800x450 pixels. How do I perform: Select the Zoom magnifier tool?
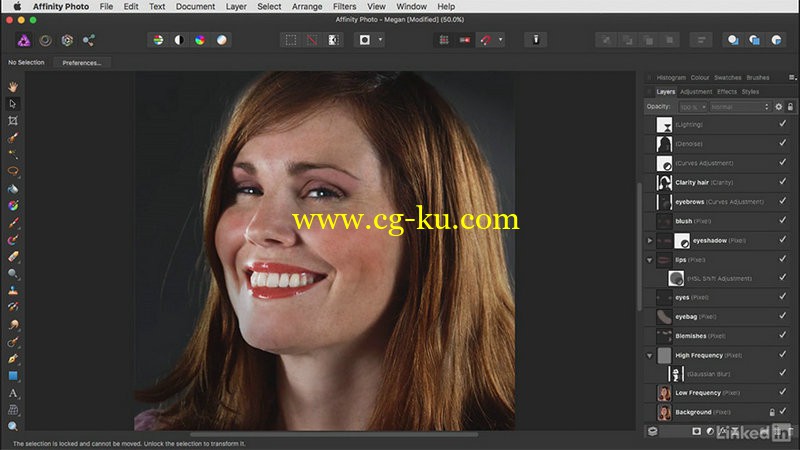tap(13, 427)
